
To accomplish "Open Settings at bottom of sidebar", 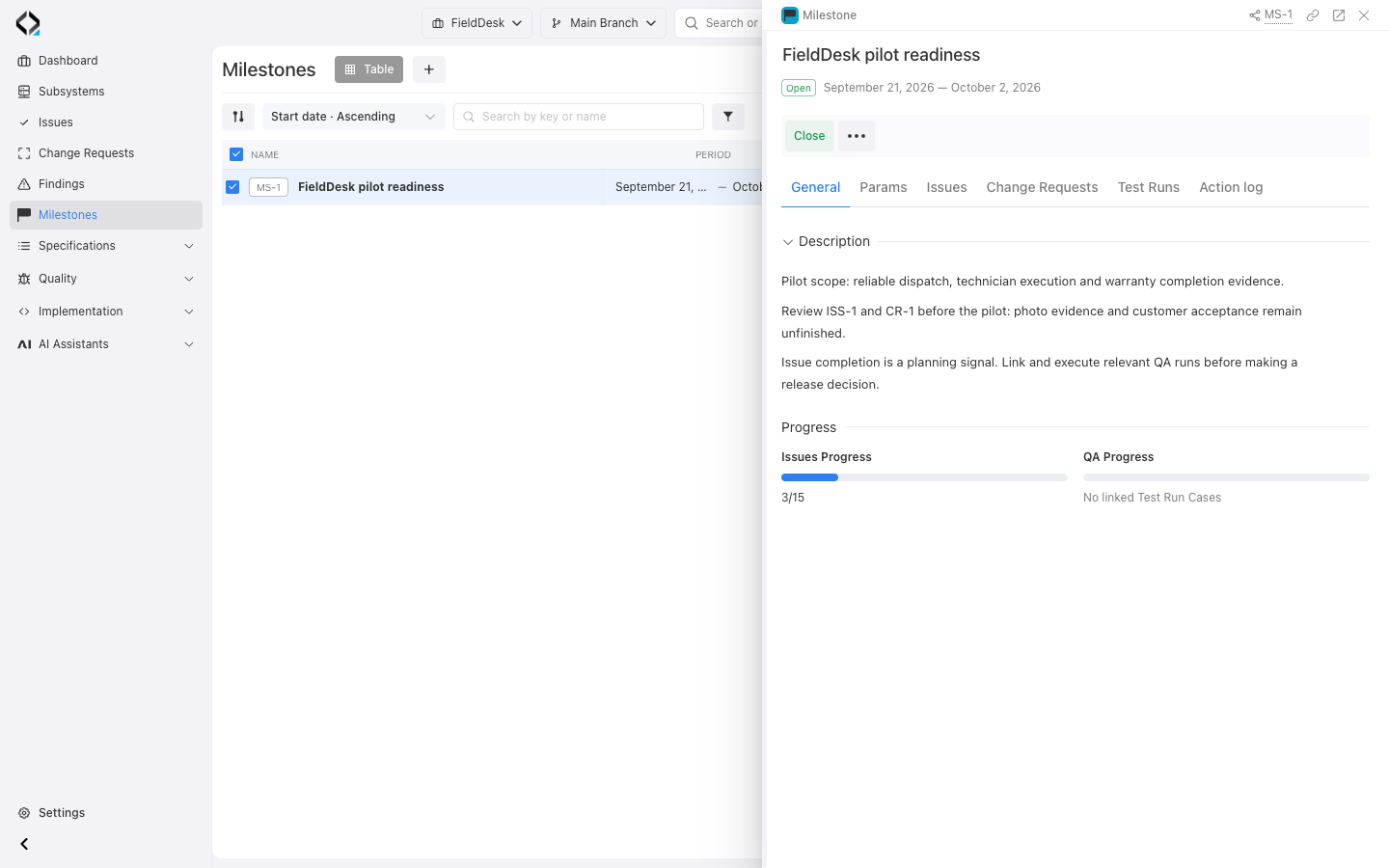I will pos(106,813).
